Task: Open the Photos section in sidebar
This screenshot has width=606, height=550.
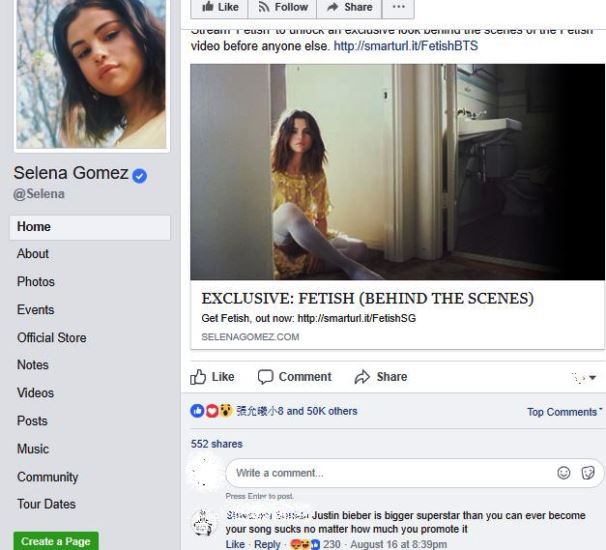Action: pyautogui.click(x=36, y=282)
